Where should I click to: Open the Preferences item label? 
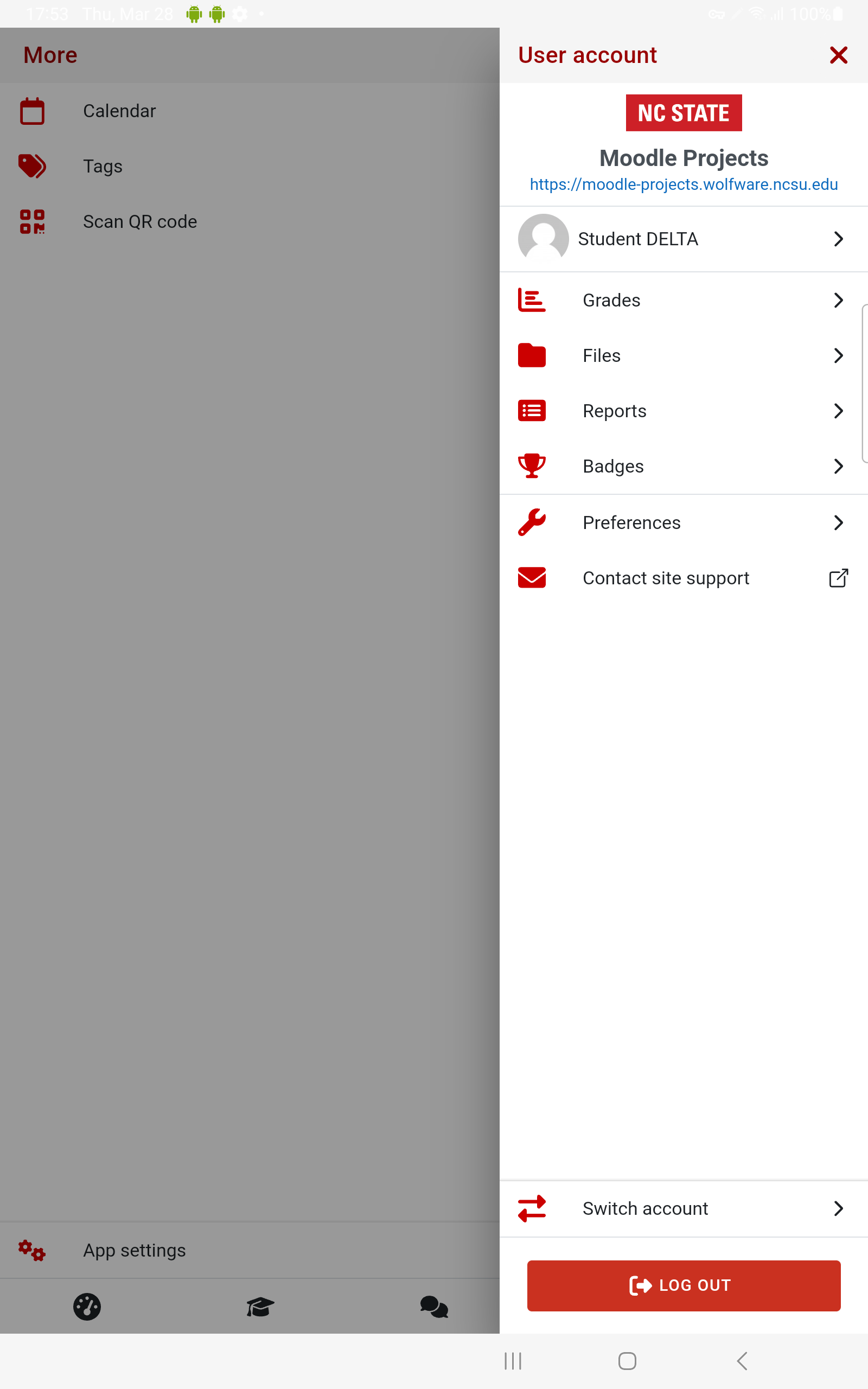[x=631, y=523]
